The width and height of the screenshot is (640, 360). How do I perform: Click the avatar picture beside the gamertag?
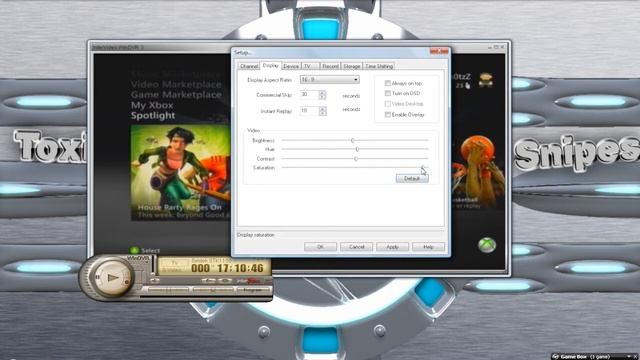pos(485,80)
